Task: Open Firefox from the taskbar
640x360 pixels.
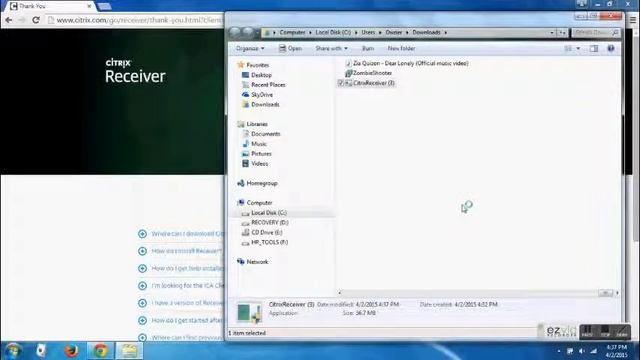Action: (71, 351)
